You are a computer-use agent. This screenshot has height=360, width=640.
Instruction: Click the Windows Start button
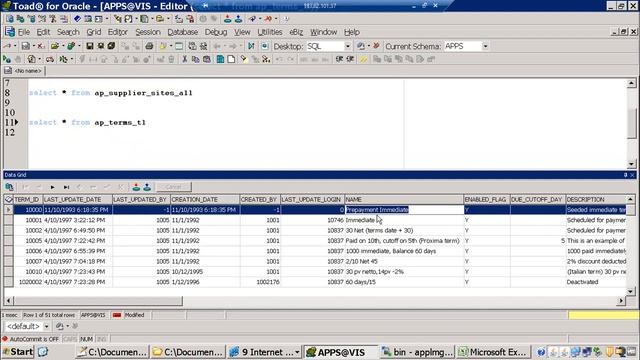tap(18, 352)
